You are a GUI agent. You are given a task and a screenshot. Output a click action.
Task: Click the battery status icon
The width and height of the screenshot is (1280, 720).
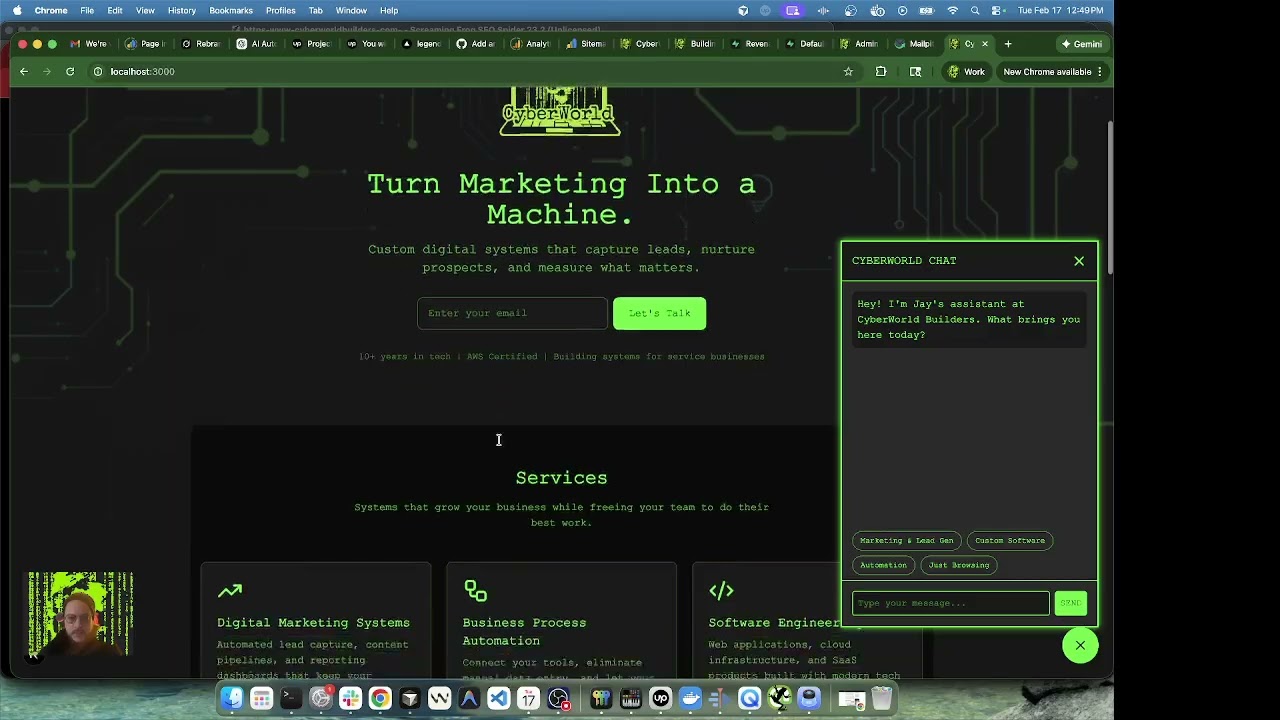pos(927,10)
